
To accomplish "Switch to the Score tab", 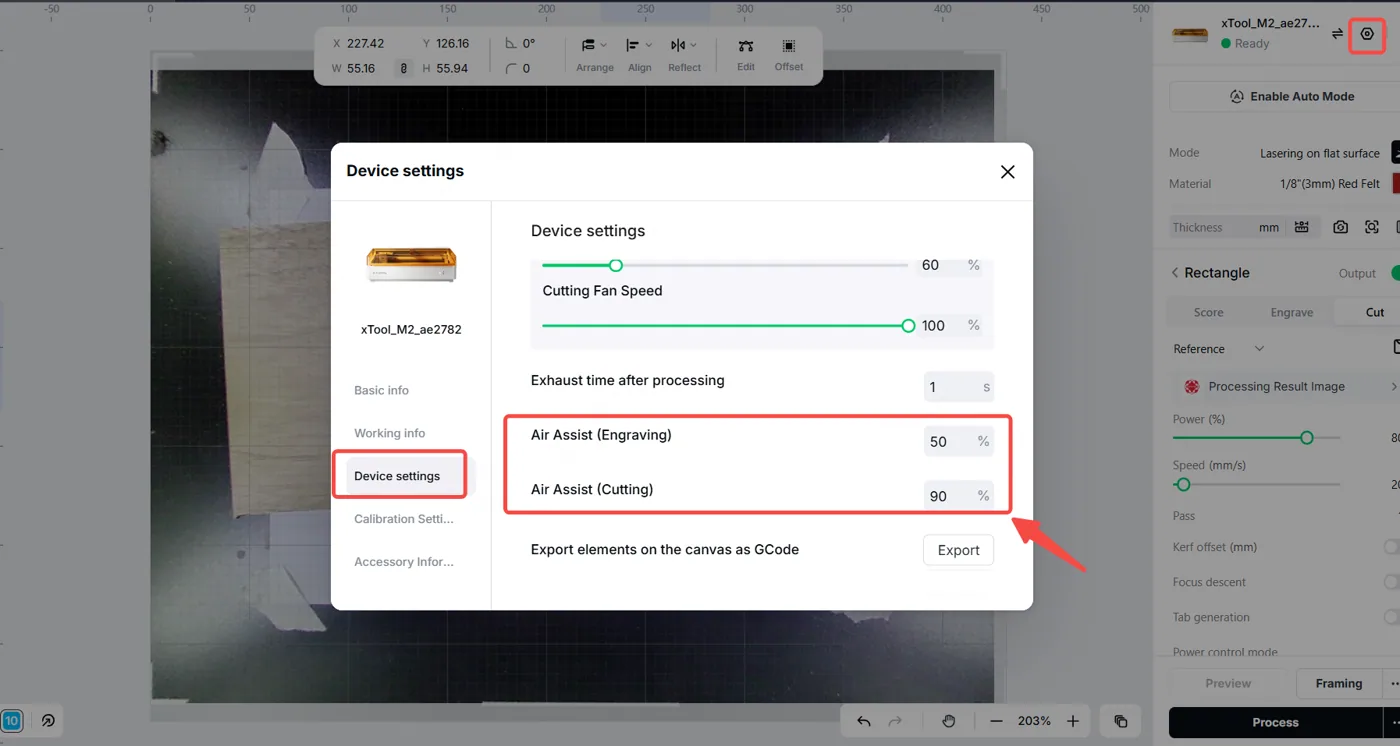I will [1208, 312].
